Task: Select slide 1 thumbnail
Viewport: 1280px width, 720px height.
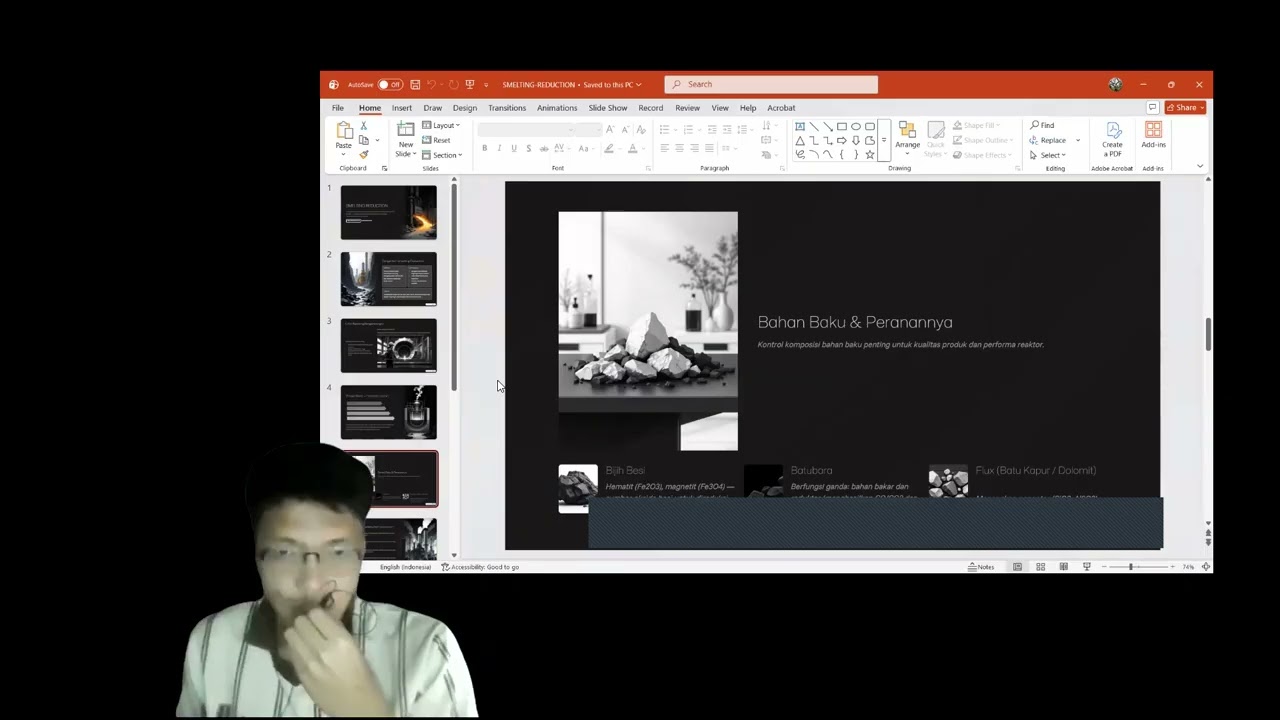Action: click(x=389, y=212)
